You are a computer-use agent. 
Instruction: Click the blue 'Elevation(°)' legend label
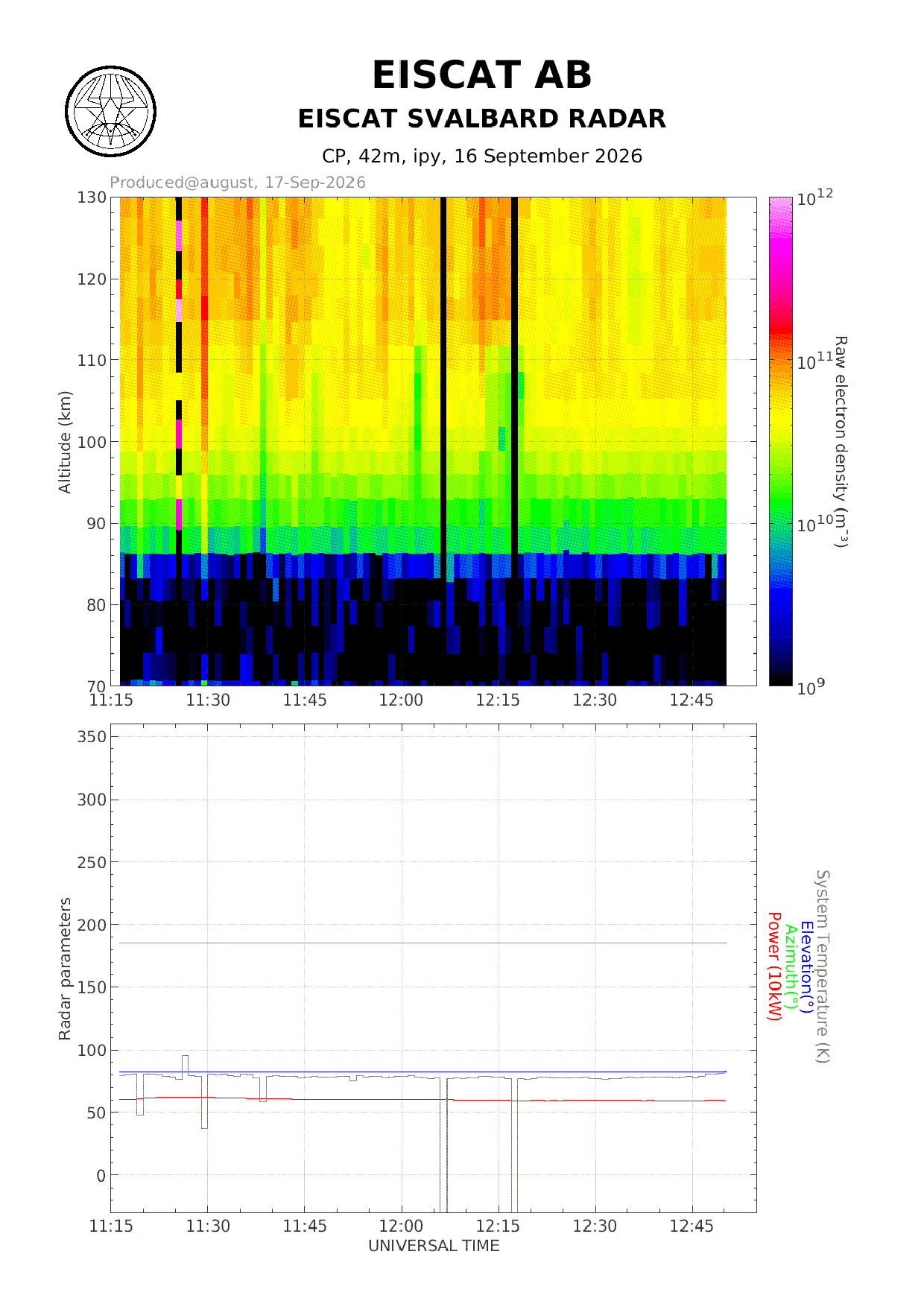pyautogui.click(x=806, y=967)
